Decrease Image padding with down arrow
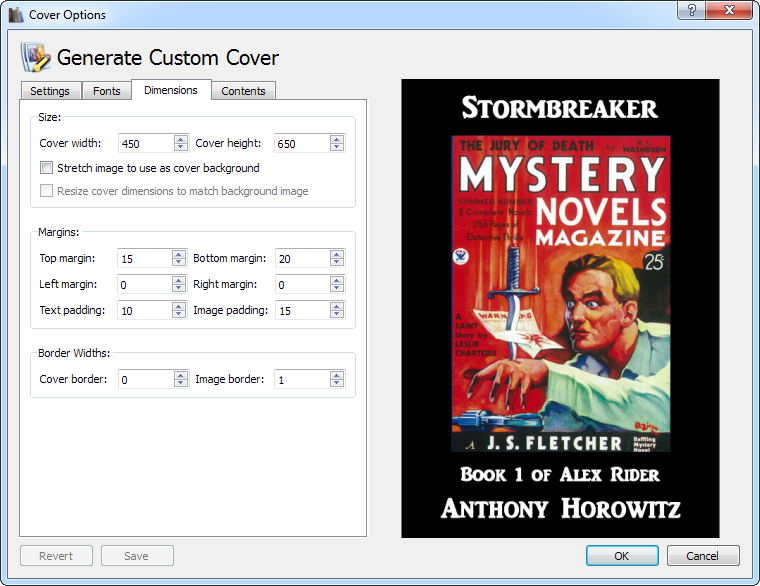Image resolution: width=760 pixels, height=586 pixels. pyautogui.click(x=336, y=315)
